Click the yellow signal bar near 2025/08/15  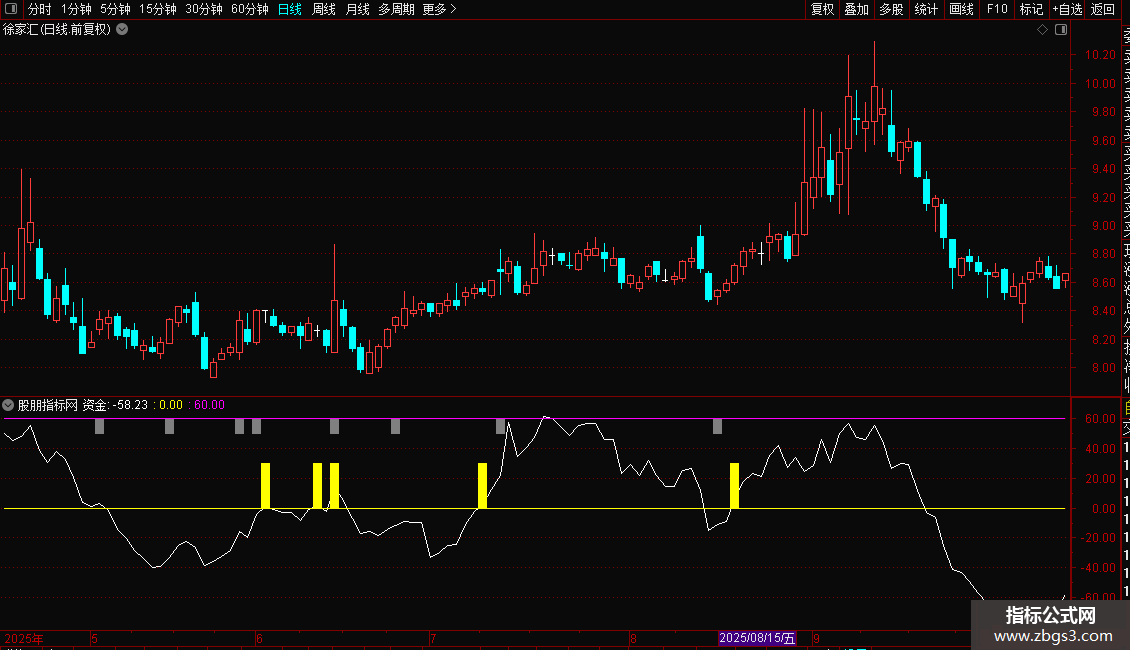(x=734, y=486)
